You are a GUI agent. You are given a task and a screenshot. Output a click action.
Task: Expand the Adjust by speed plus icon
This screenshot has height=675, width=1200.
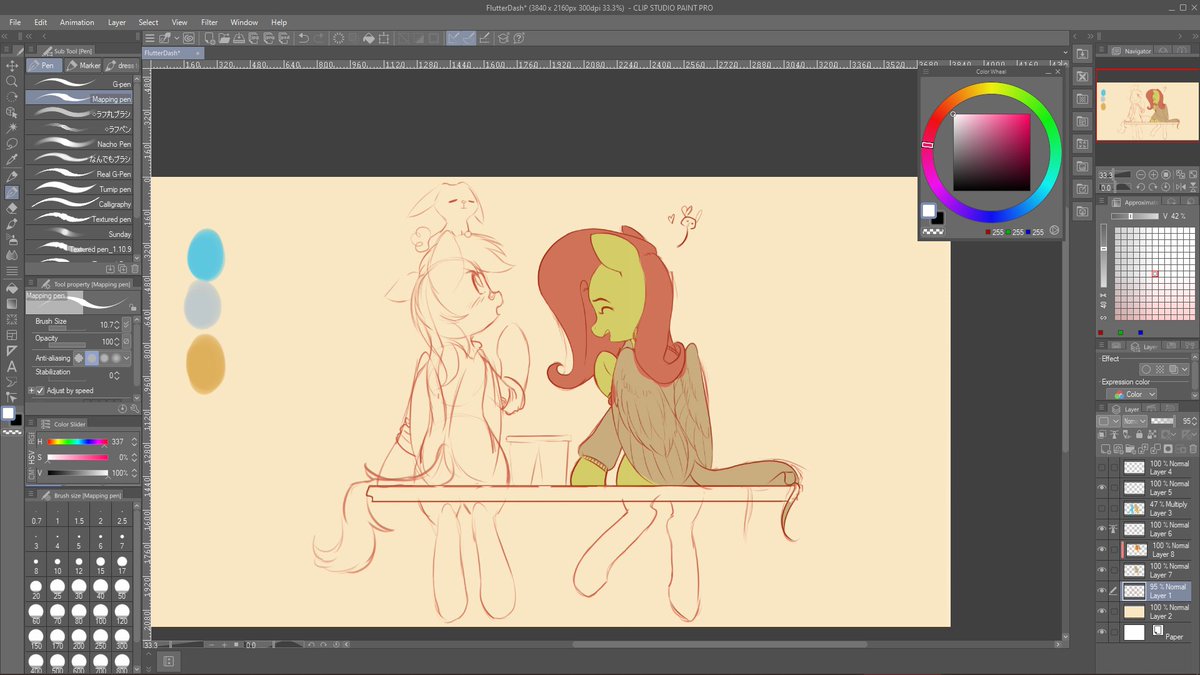click(31, 391)
